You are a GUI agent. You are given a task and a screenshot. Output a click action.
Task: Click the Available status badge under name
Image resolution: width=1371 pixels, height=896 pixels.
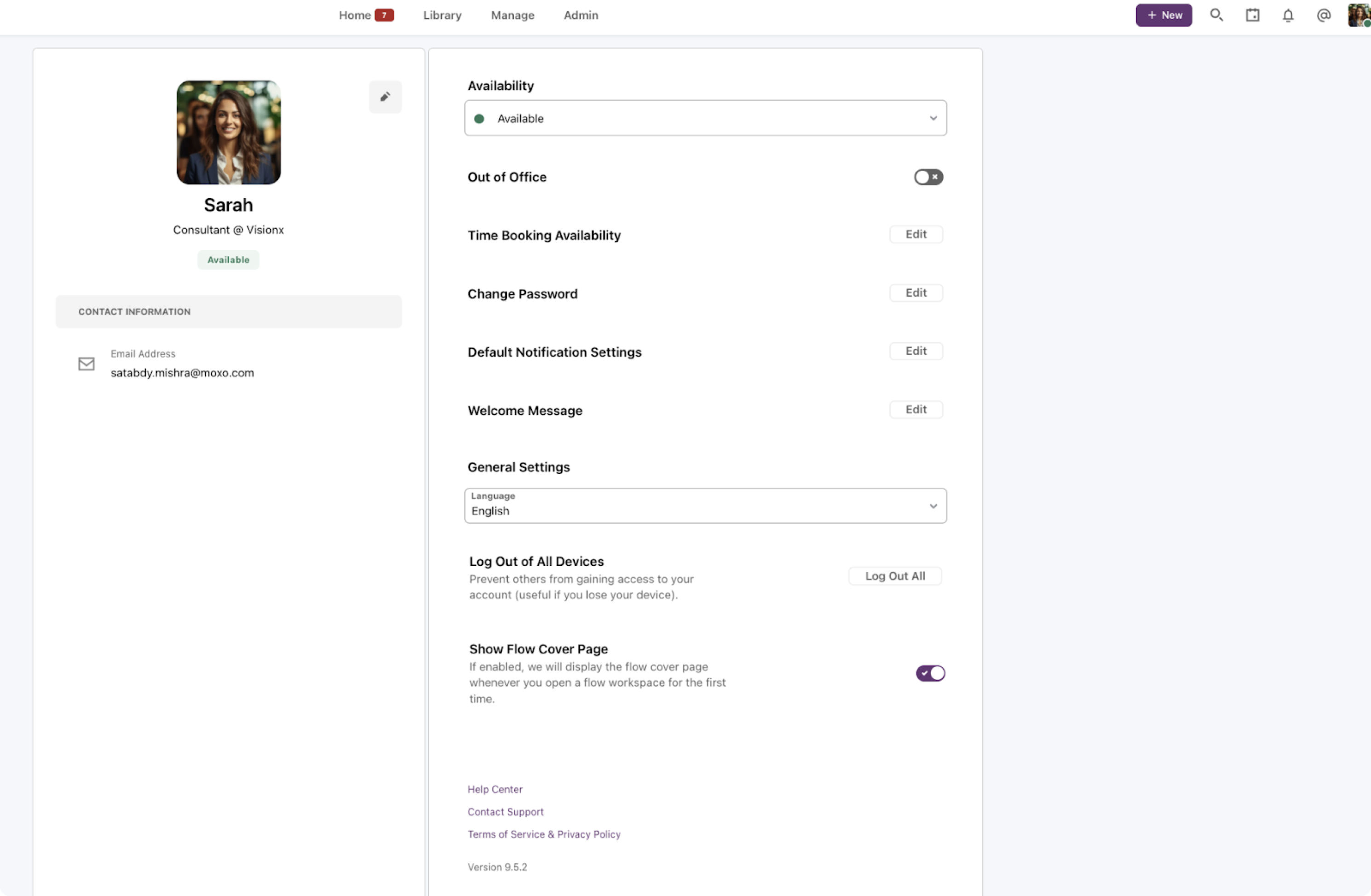point(228,260)
